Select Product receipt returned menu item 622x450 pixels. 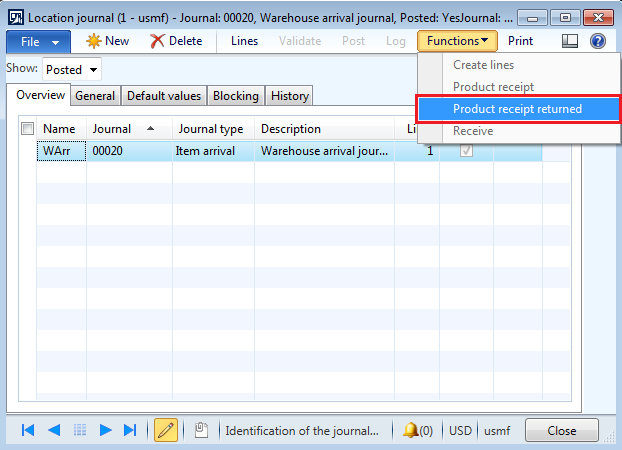tap(517, 109)
